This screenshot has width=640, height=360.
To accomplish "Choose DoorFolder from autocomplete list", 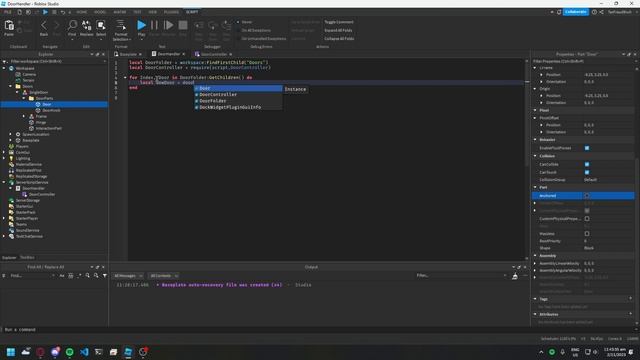I will click(x=238, y=101).
